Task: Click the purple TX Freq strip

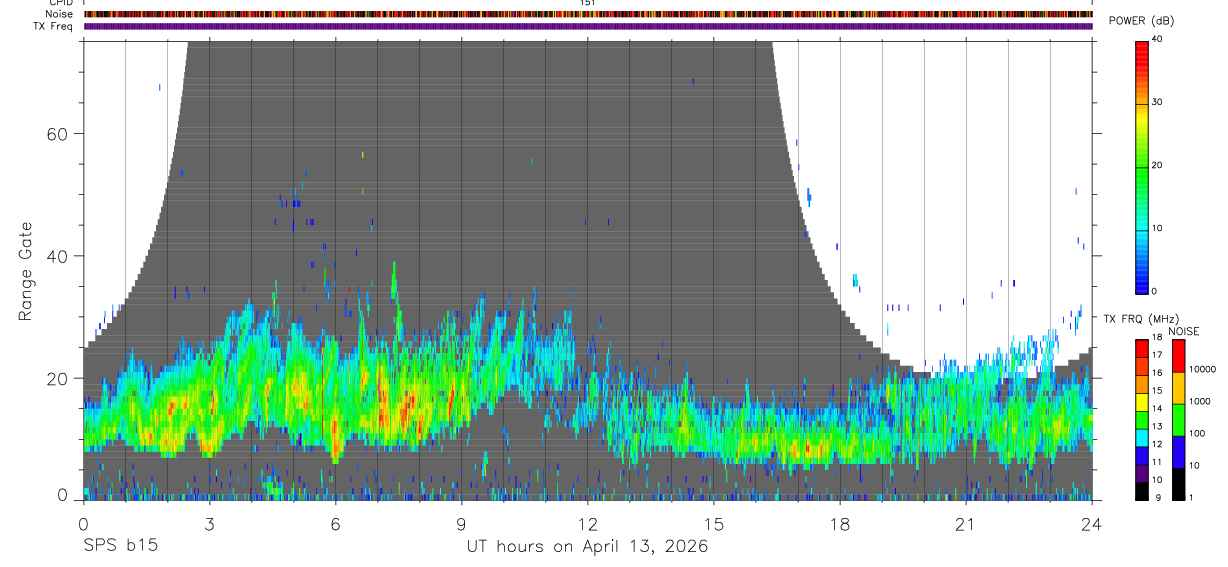Action: pyautogui.click(x=588, y=26)
